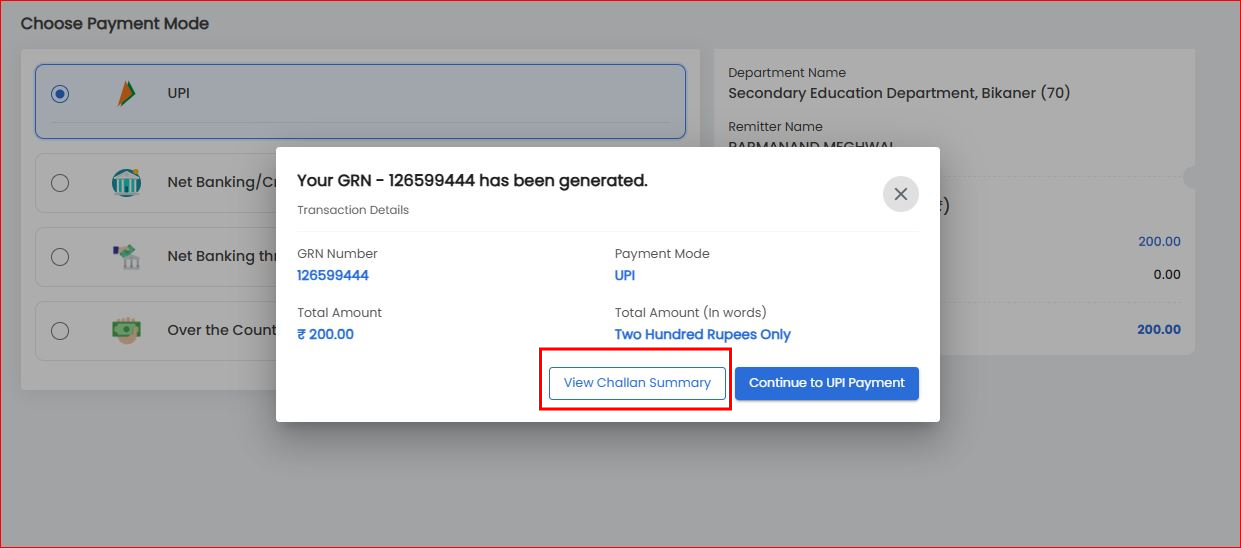This screenshot has width=1241, height=548.
Task: Click Payment Mode value UPI in dialog
Action: click(625, 276)
